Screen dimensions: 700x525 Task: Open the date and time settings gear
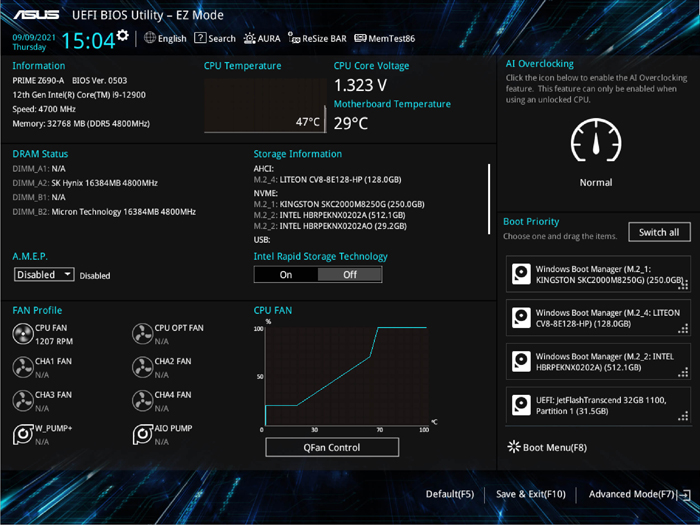(x=123, y=35)
